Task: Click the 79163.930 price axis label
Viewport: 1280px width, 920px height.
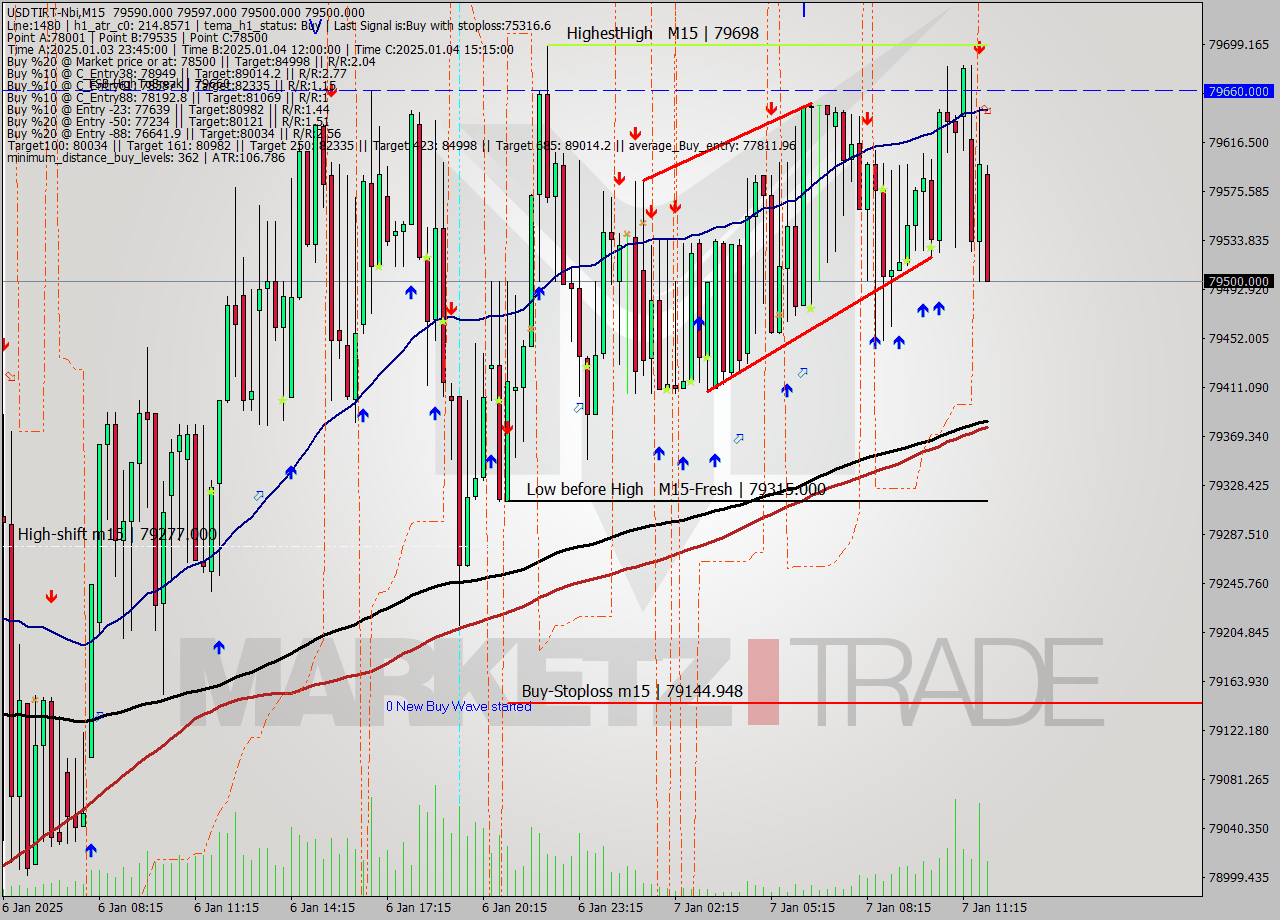Action: (x=1239, y=682)
